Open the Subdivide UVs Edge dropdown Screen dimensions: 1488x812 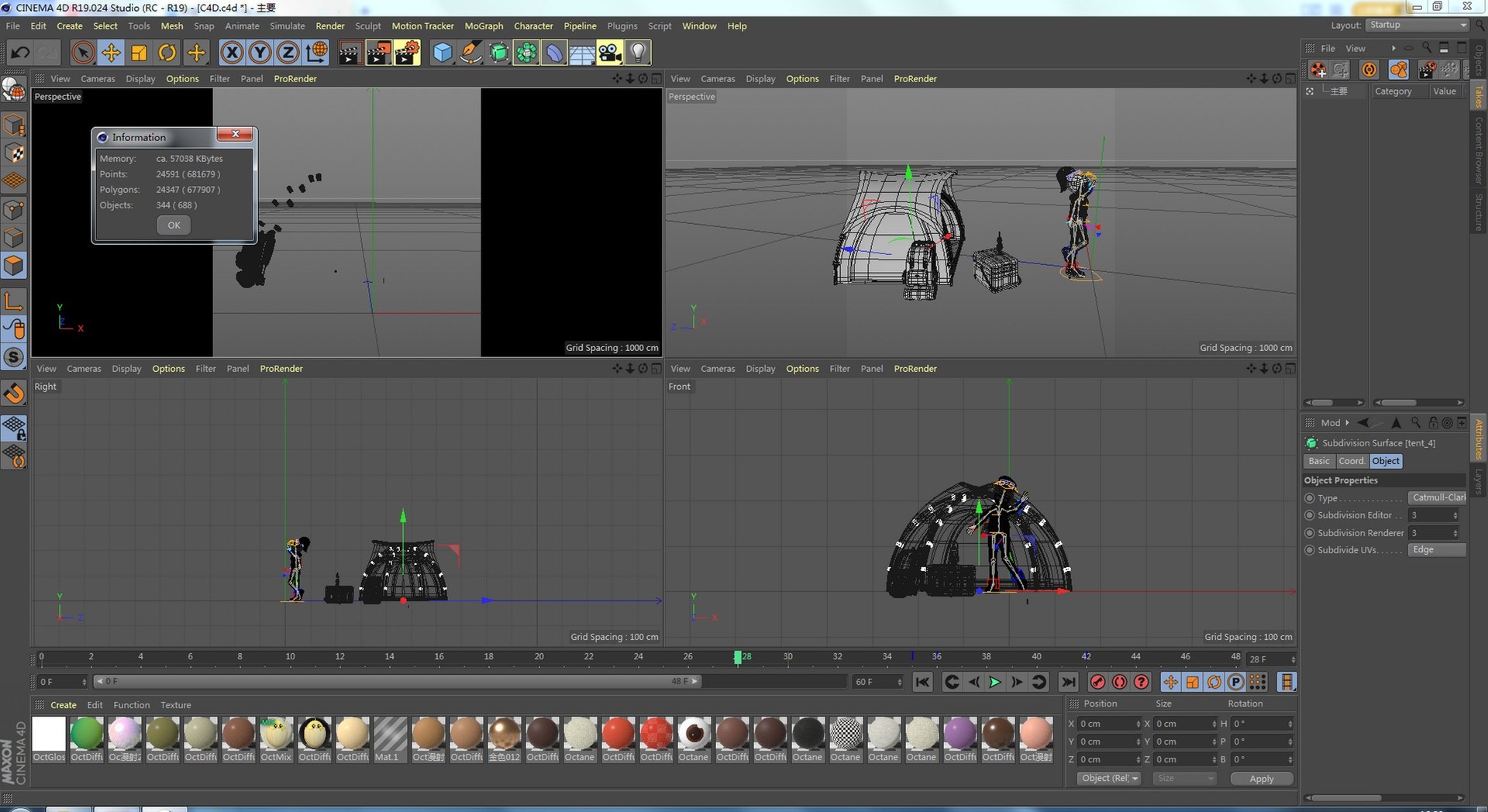coord(1437,550)
